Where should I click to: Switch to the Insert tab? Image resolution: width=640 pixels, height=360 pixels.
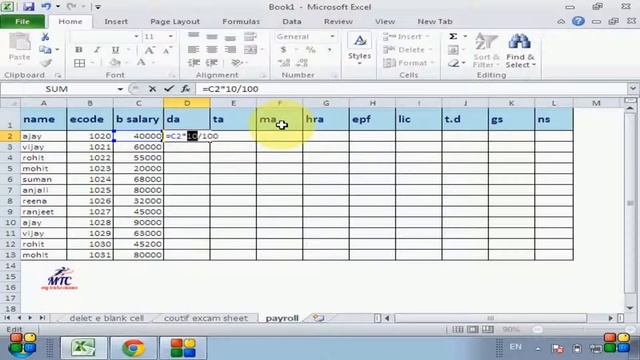116,21
